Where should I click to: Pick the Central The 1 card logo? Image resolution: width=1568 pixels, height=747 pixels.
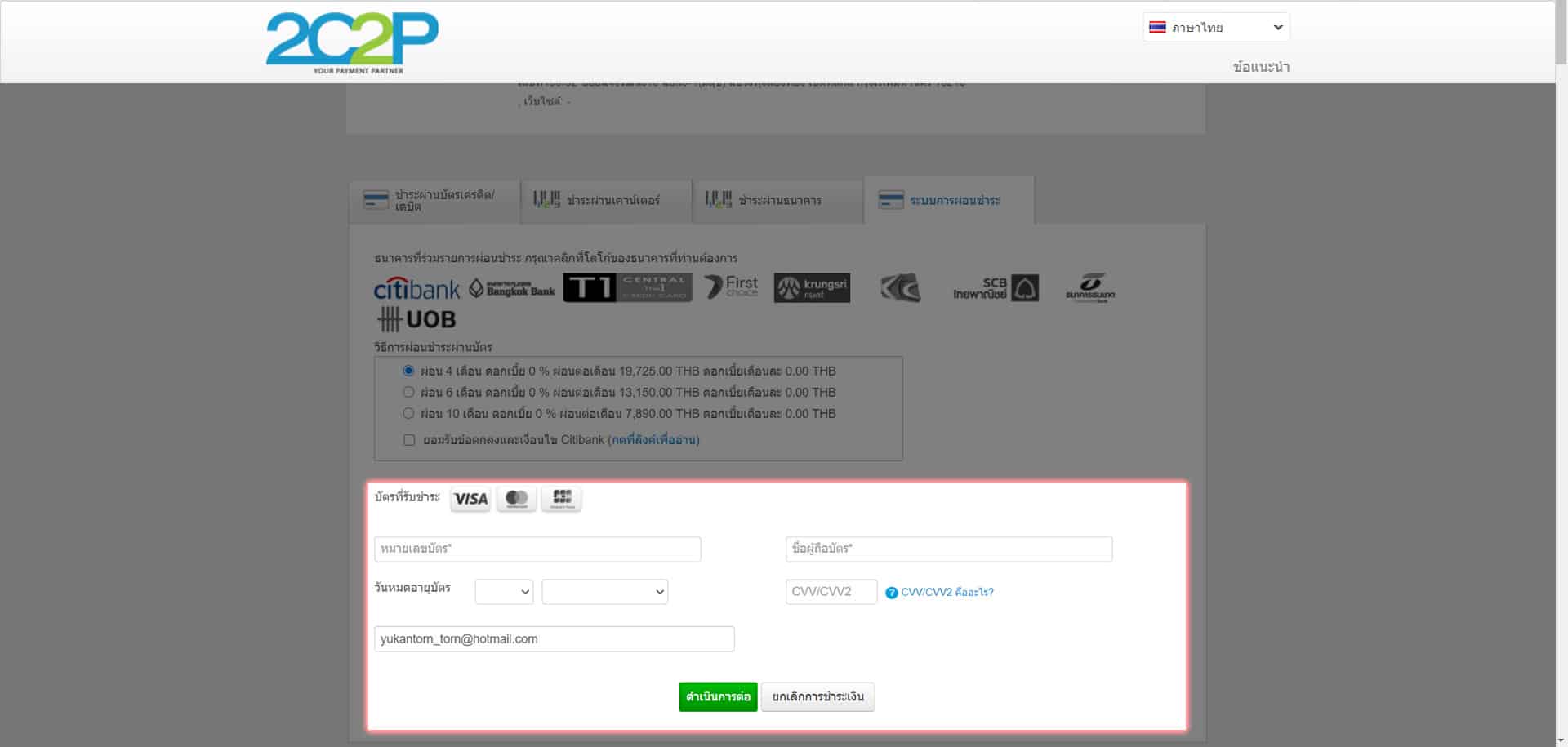pos(627,287)
